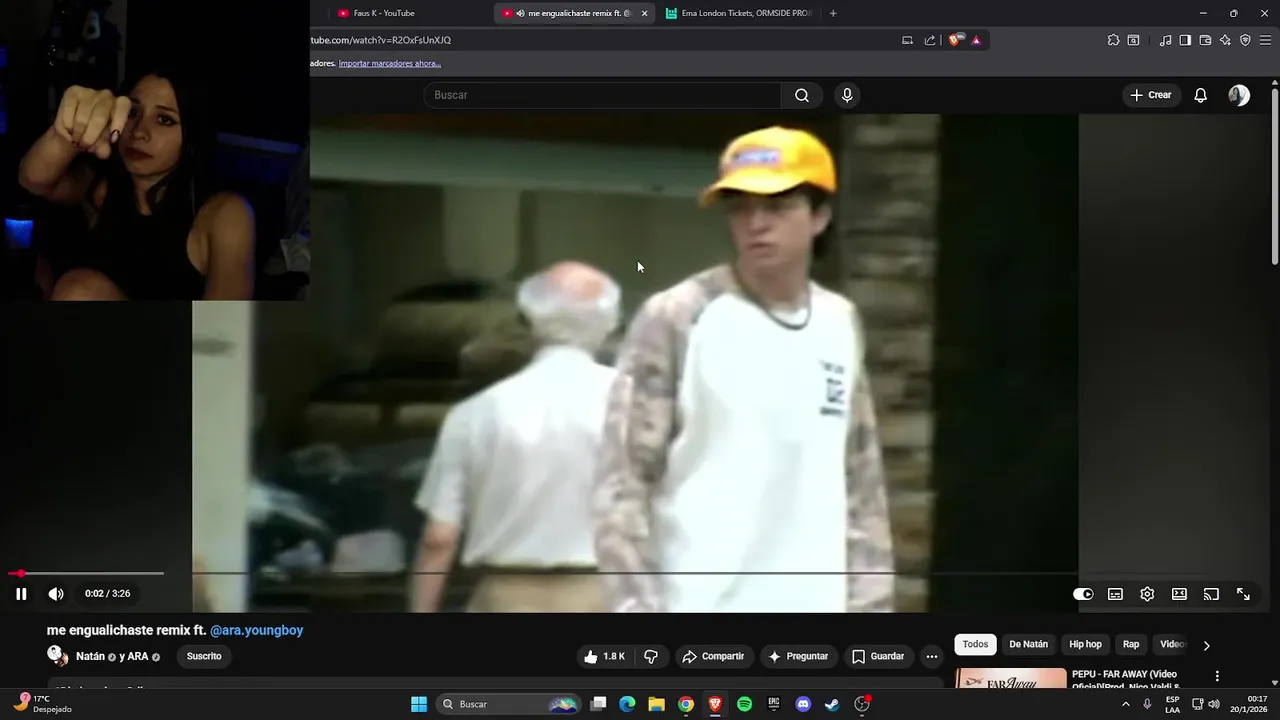
Task: Open Leo AI sparkle icon
Action: tap(1225, 40)
